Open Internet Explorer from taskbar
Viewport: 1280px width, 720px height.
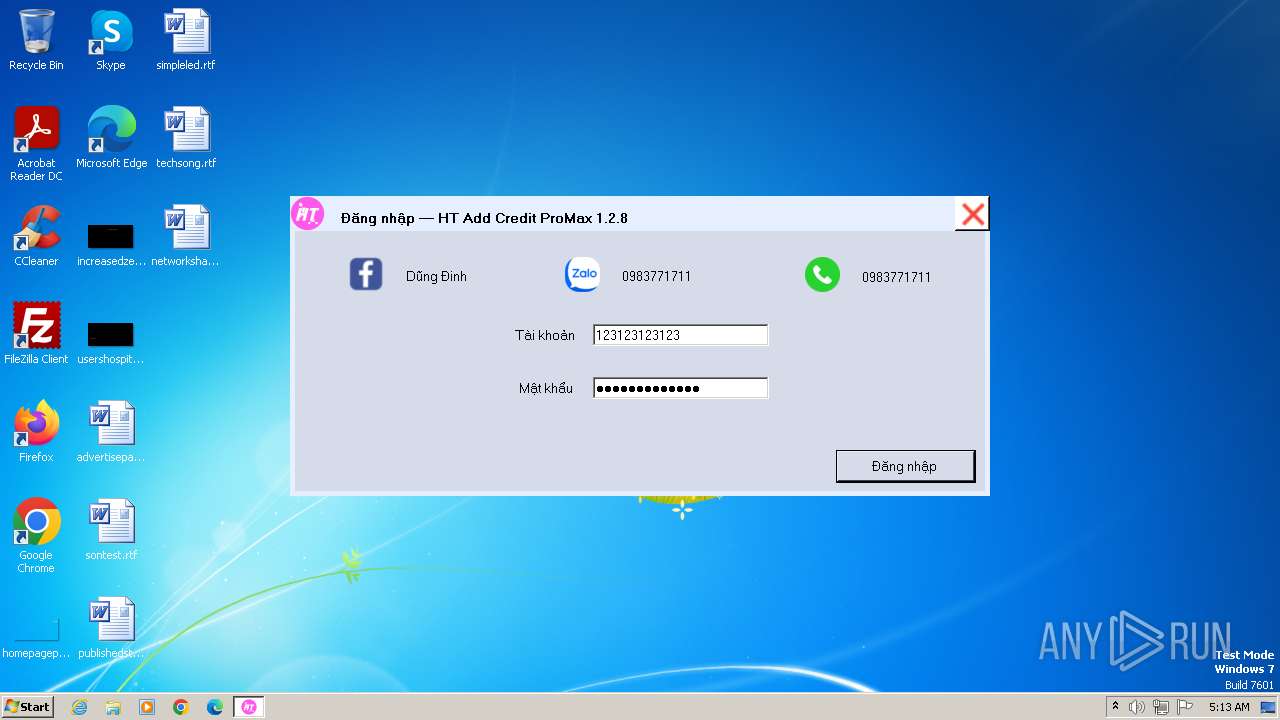[x=79, y=707]
